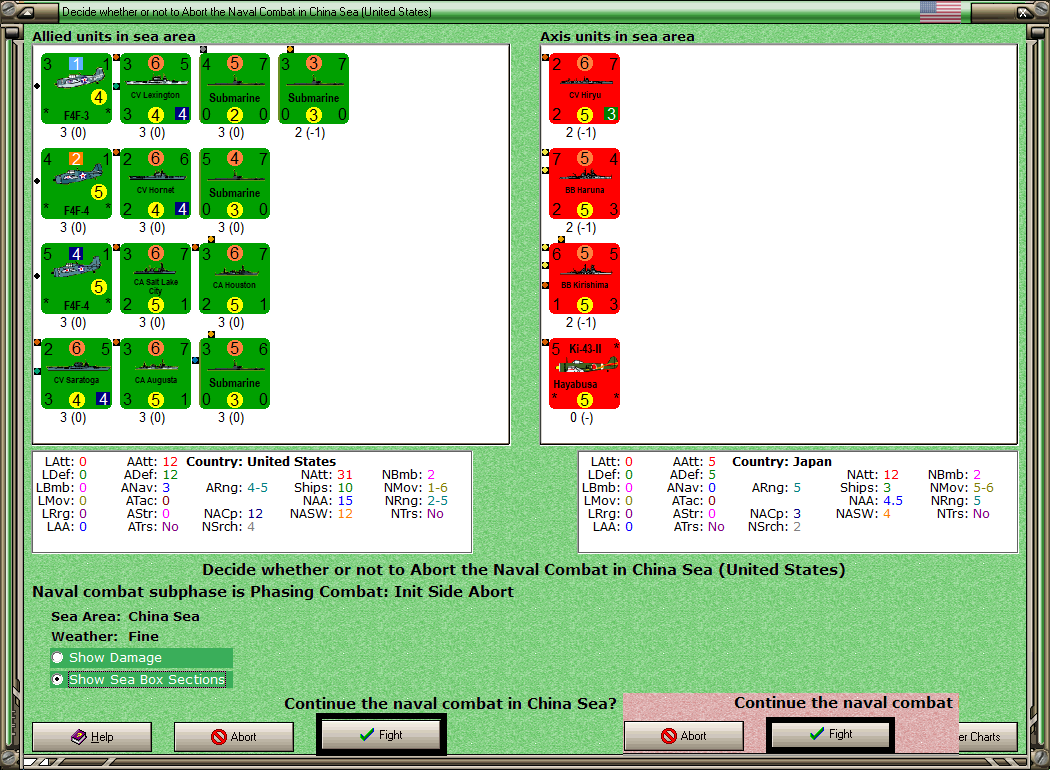Click the United States 'Ships: 10' value
The height and width of the screenshot is (770, 1050).
click(x=323, y=487)
